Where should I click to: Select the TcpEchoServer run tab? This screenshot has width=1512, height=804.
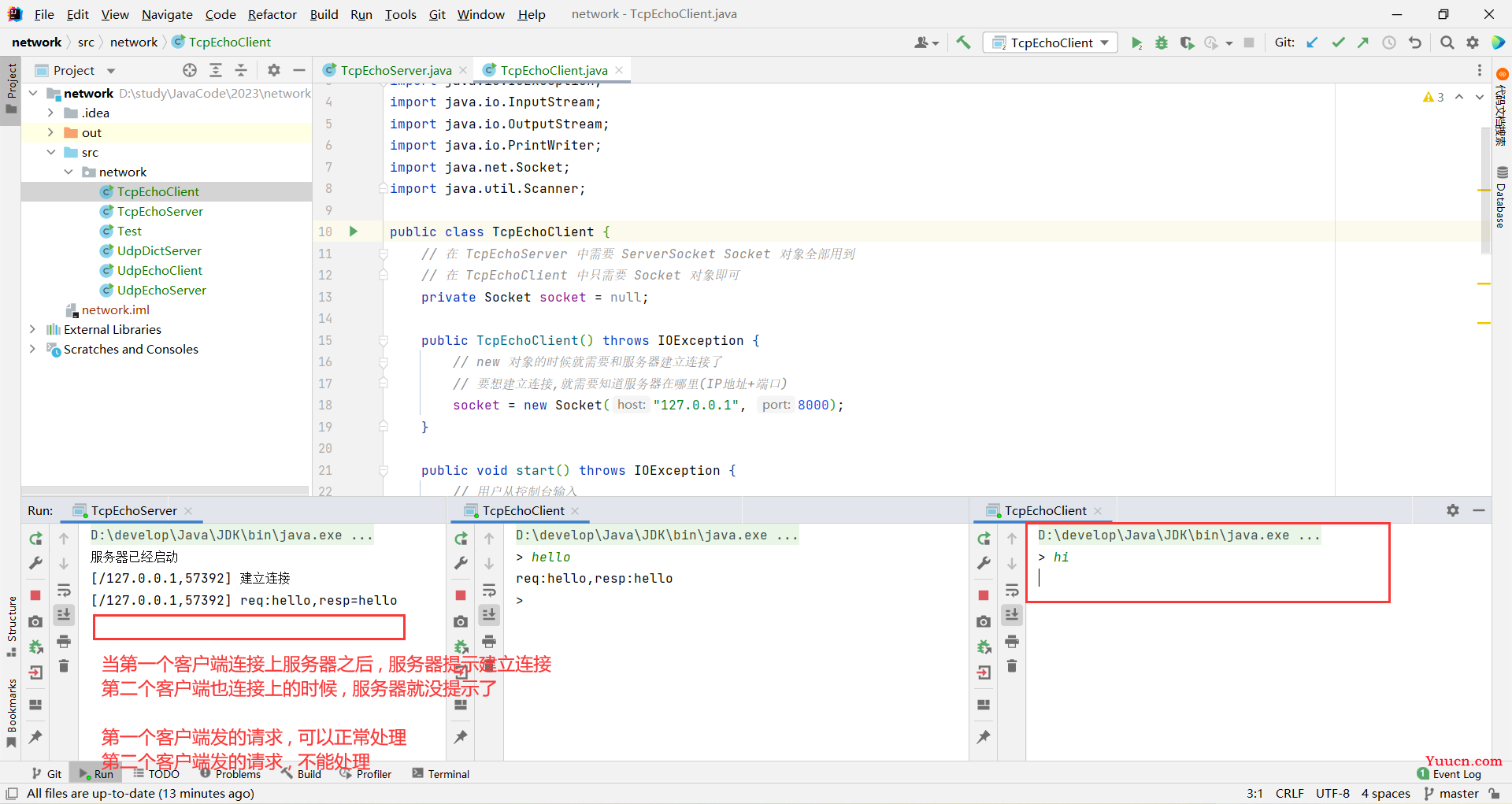pos(134,510)
